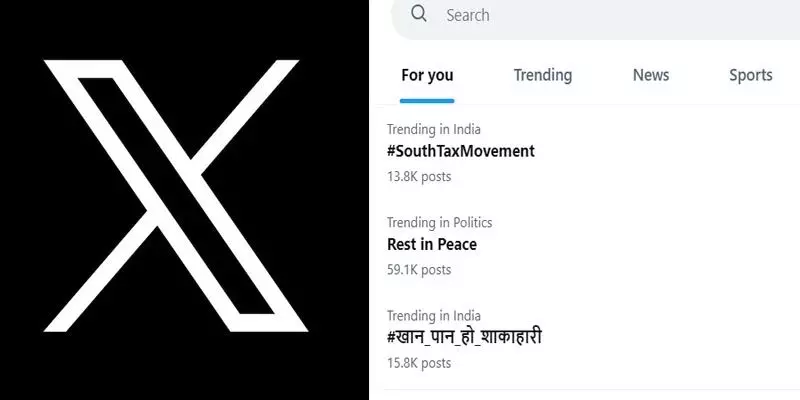
Task: Click Trending in India label above the Hindi hashtag
Action: 433,315
